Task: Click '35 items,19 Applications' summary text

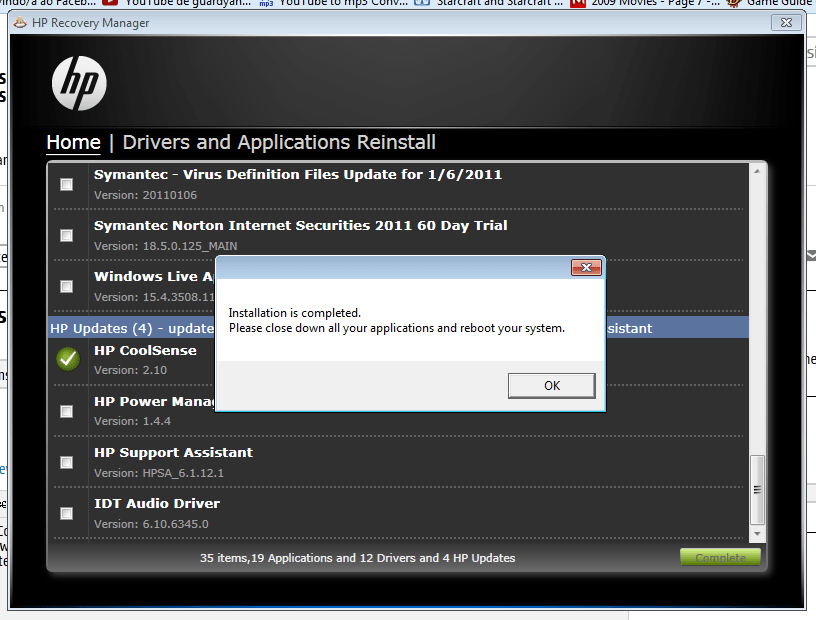Action: (358, 558)
